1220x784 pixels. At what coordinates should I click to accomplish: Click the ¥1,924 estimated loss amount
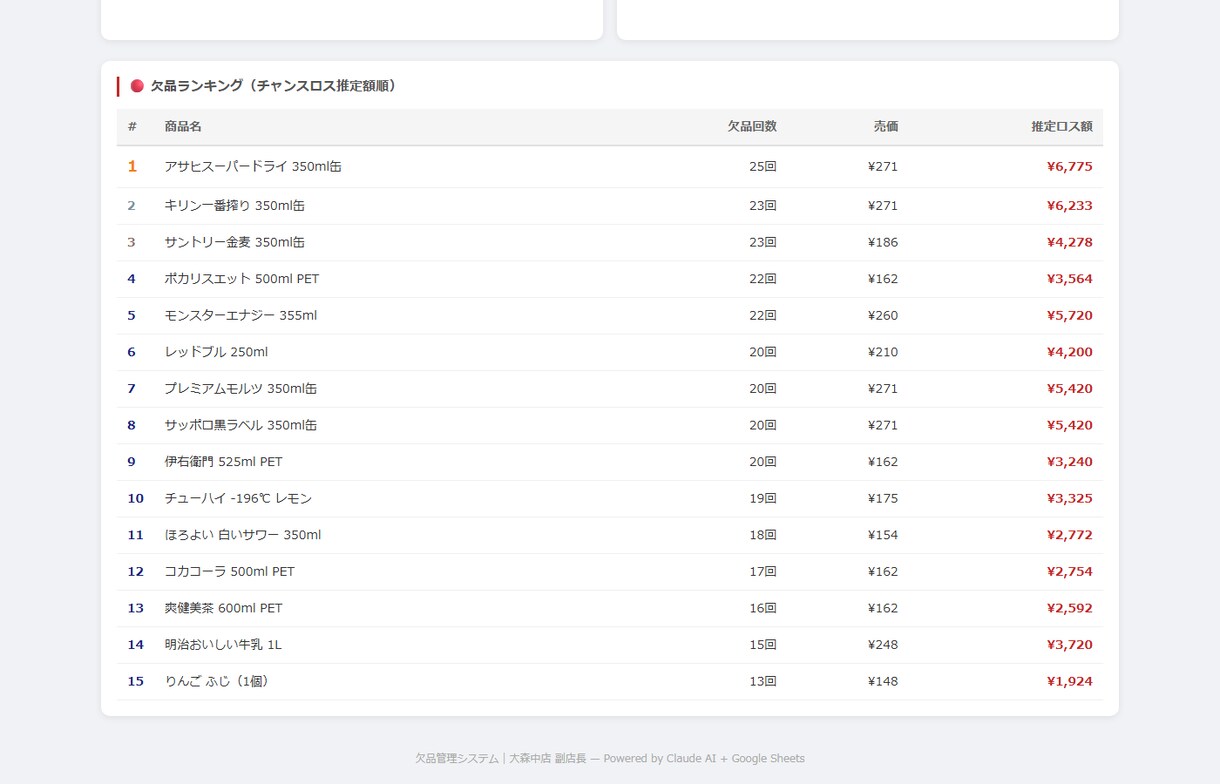pyautogui.click(x=1070, y=682)
